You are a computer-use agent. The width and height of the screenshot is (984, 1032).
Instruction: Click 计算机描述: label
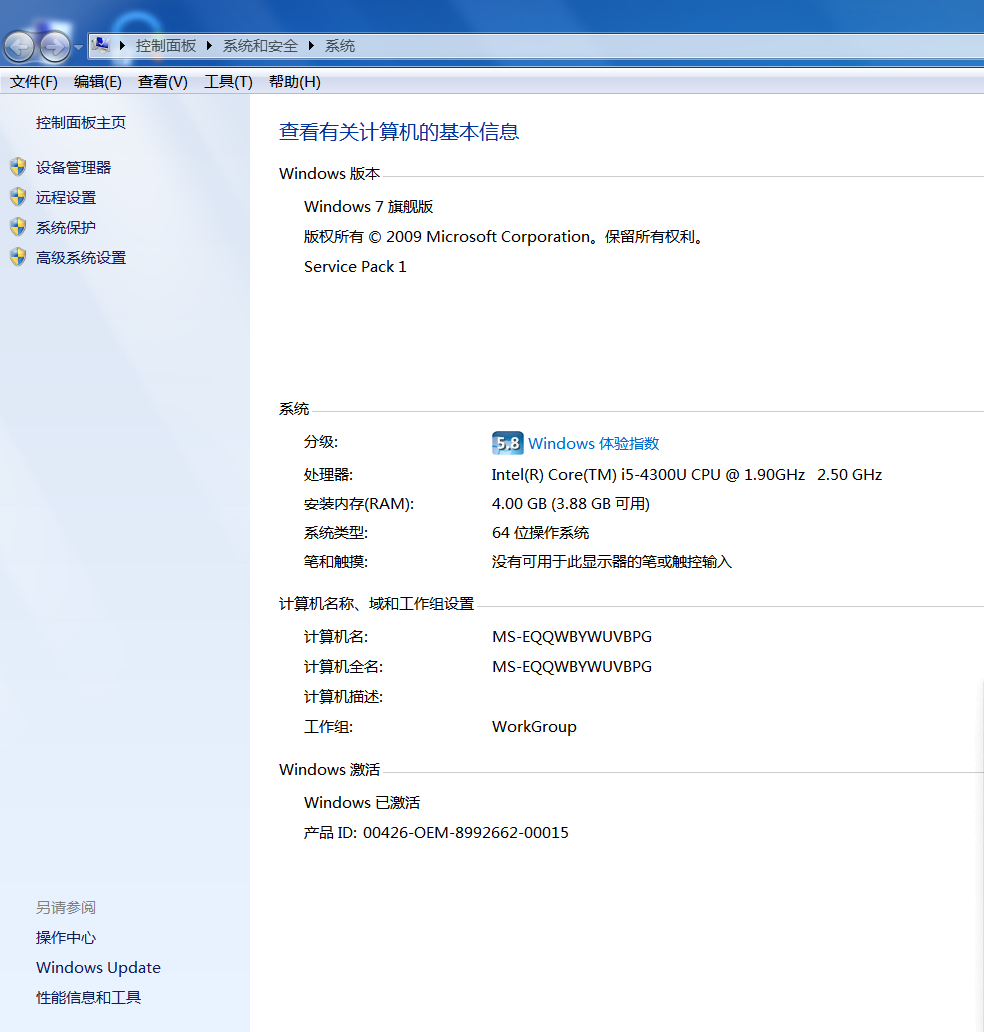(344, 696)
